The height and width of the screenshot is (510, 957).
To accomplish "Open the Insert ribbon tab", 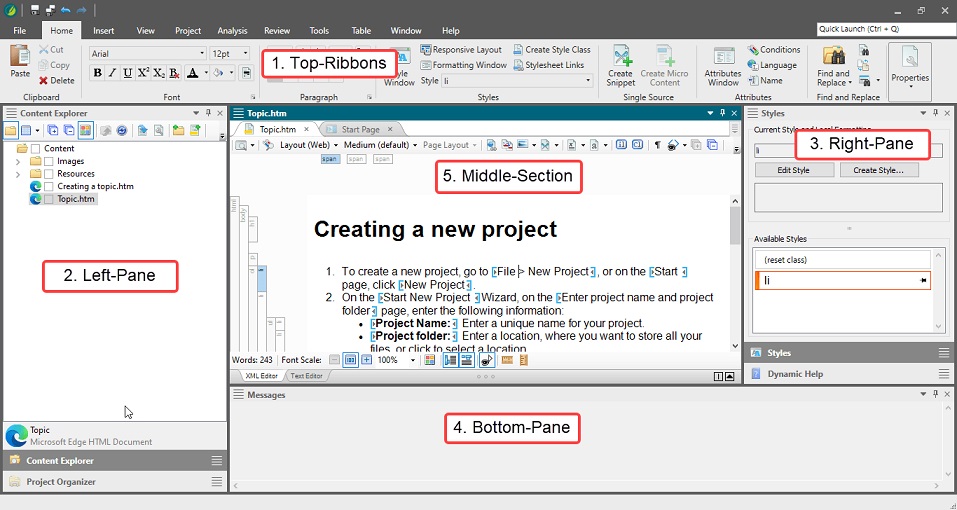I will (x=103, y=31).
